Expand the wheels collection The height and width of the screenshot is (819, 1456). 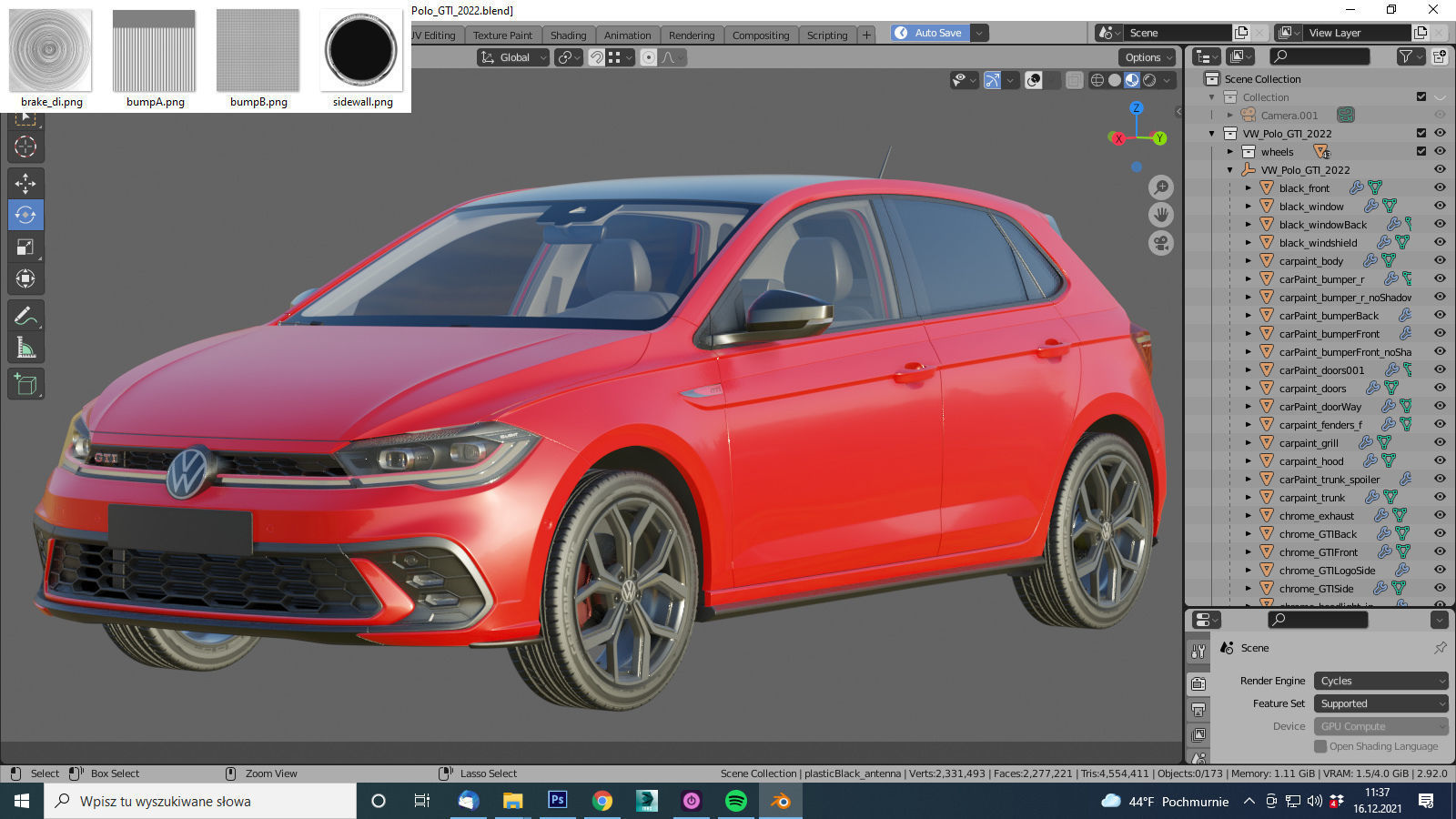pos(1230,152)
